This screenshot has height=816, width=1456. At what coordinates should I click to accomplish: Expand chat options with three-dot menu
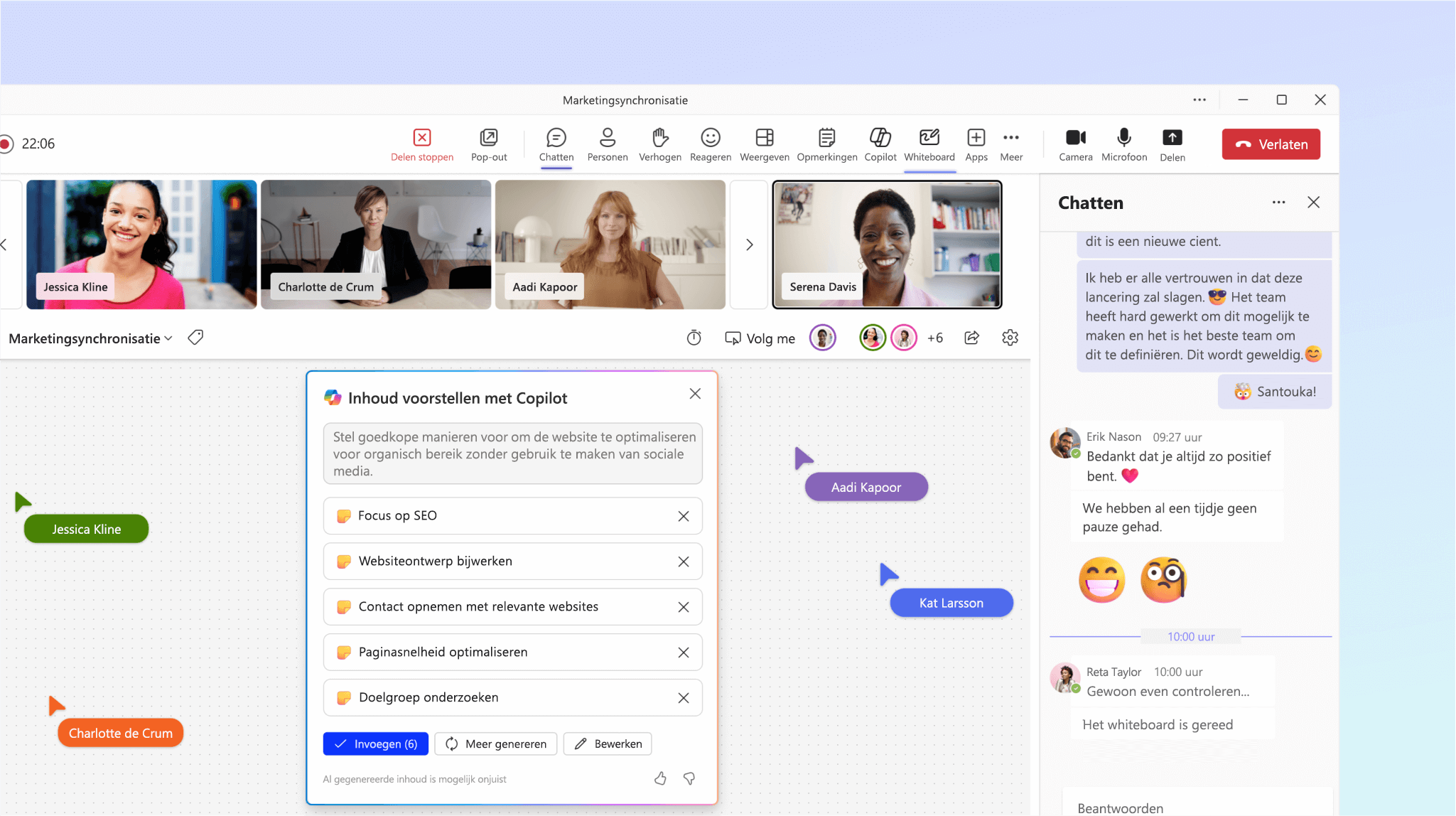click(1278, 203)
